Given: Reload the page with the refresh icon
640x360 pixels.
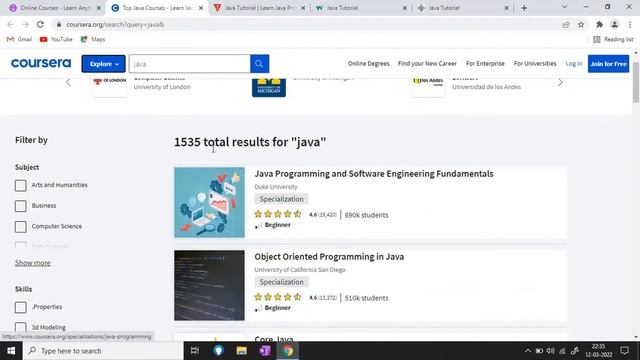Looking at the screenshot, I should click(x=40, y=24).
